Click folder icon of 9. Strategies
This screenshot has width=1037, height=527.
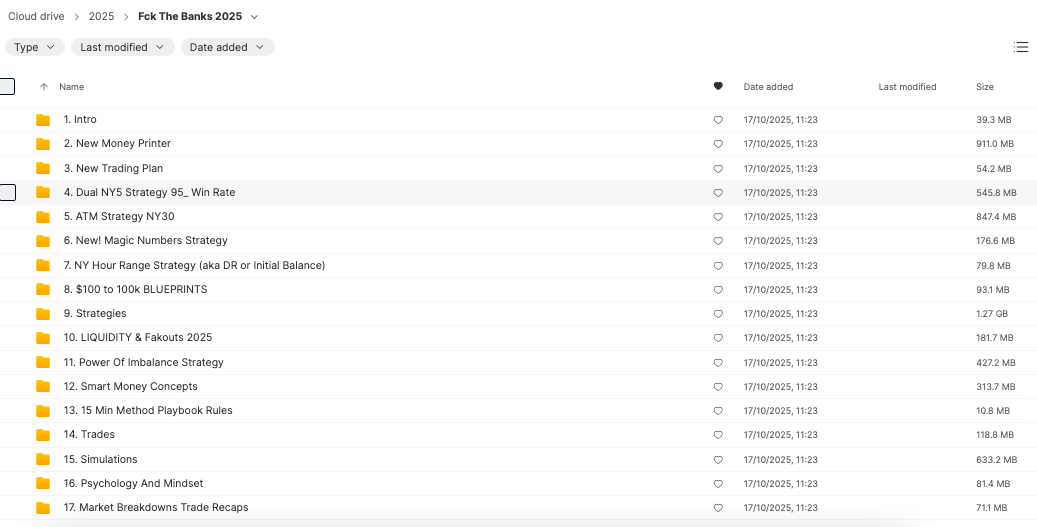(43, 314)
